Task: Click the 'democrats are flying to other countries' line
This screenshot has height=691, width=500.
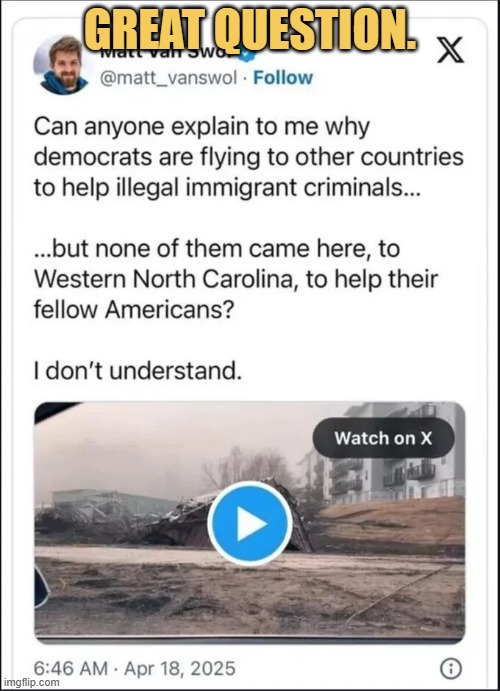Action: (249, 158)
